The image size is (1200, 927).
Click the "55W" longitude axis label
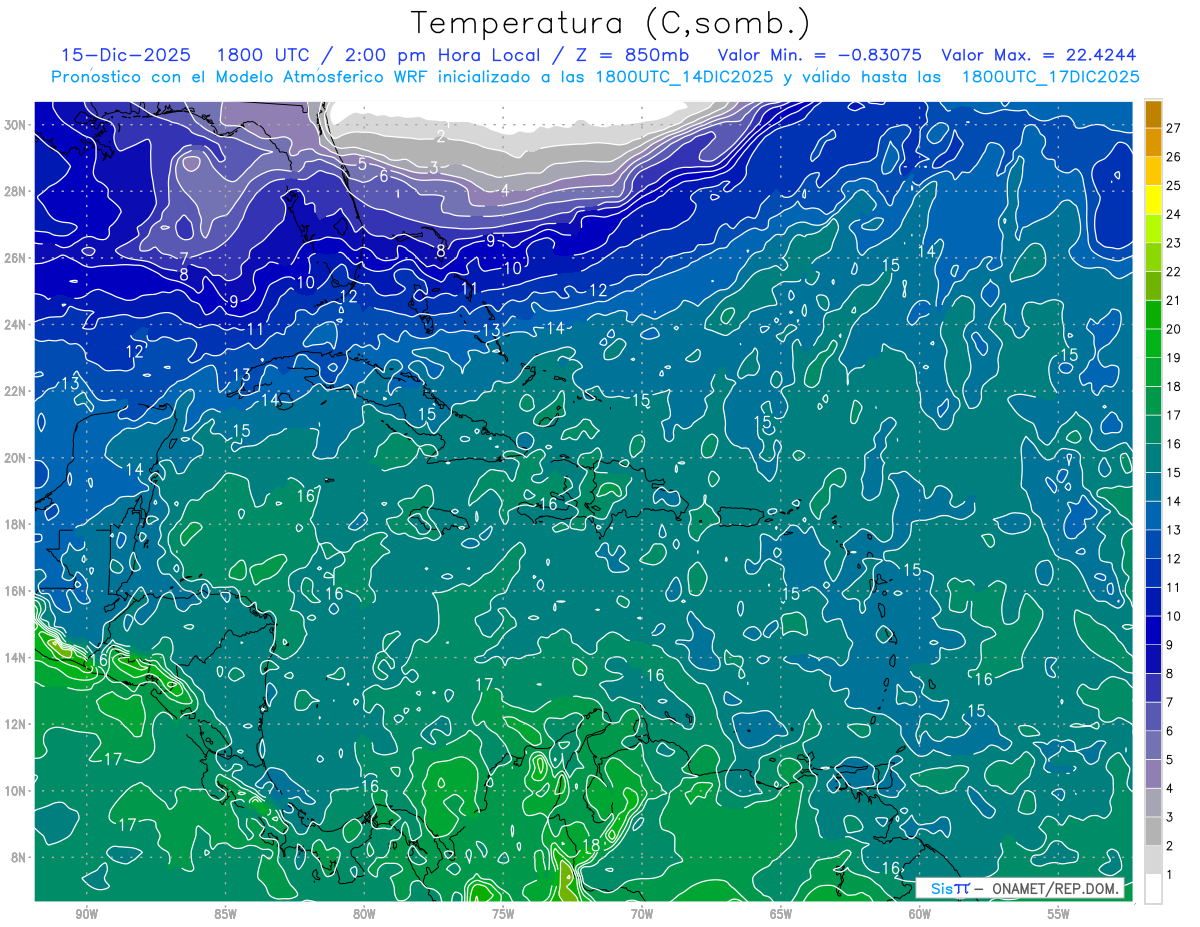(1059, 915)
